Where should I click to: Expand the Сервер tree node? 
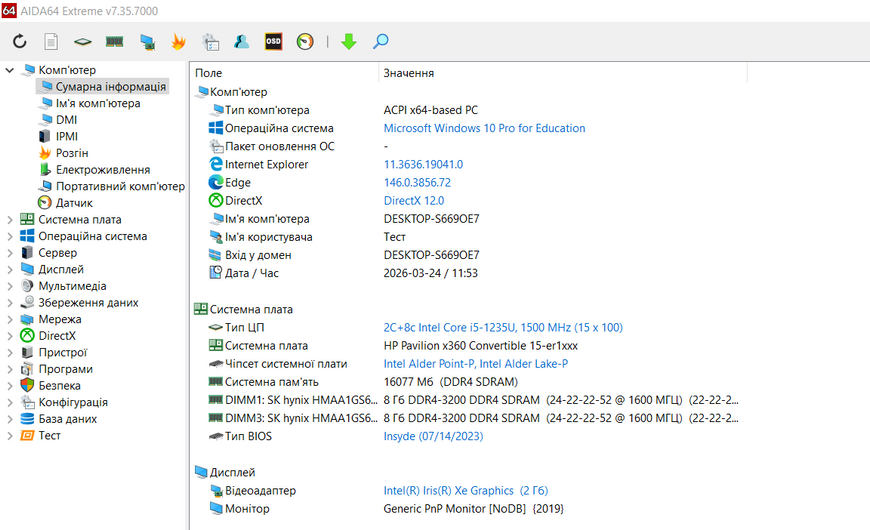[9, 253]
